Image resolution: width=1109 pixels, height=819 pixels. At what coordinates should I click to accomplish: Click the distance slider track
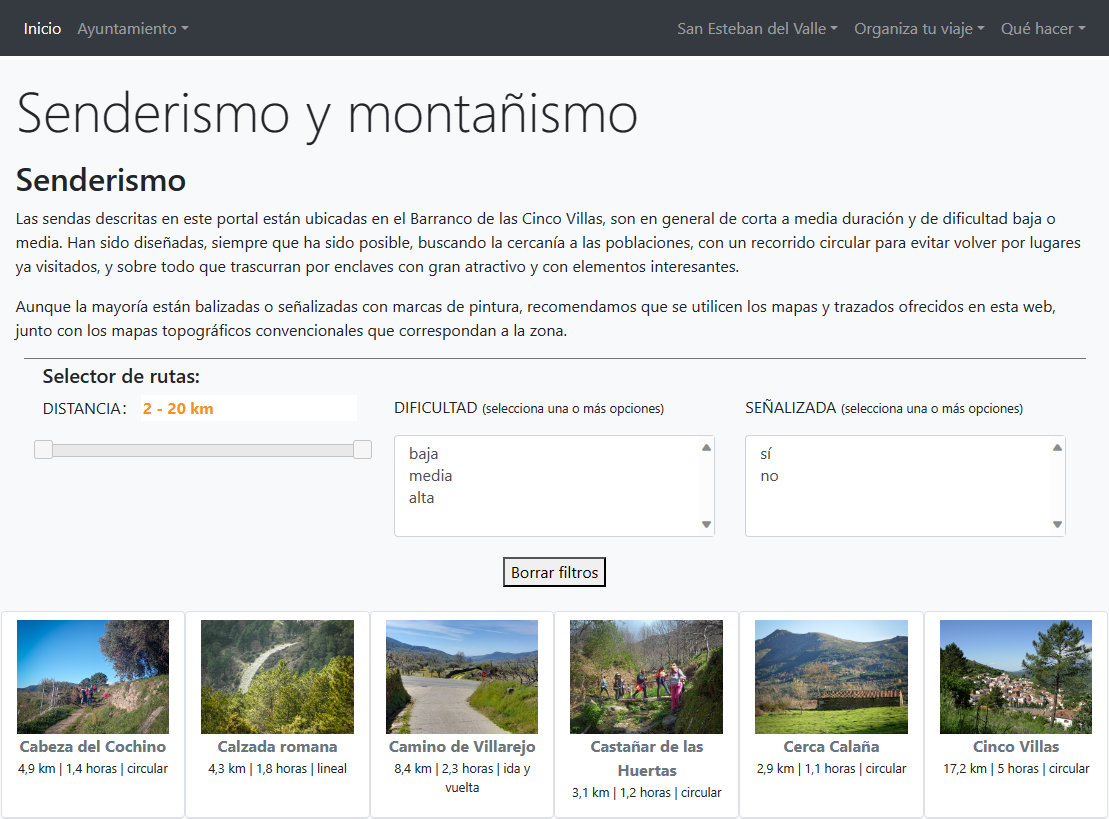coord(203,450)
